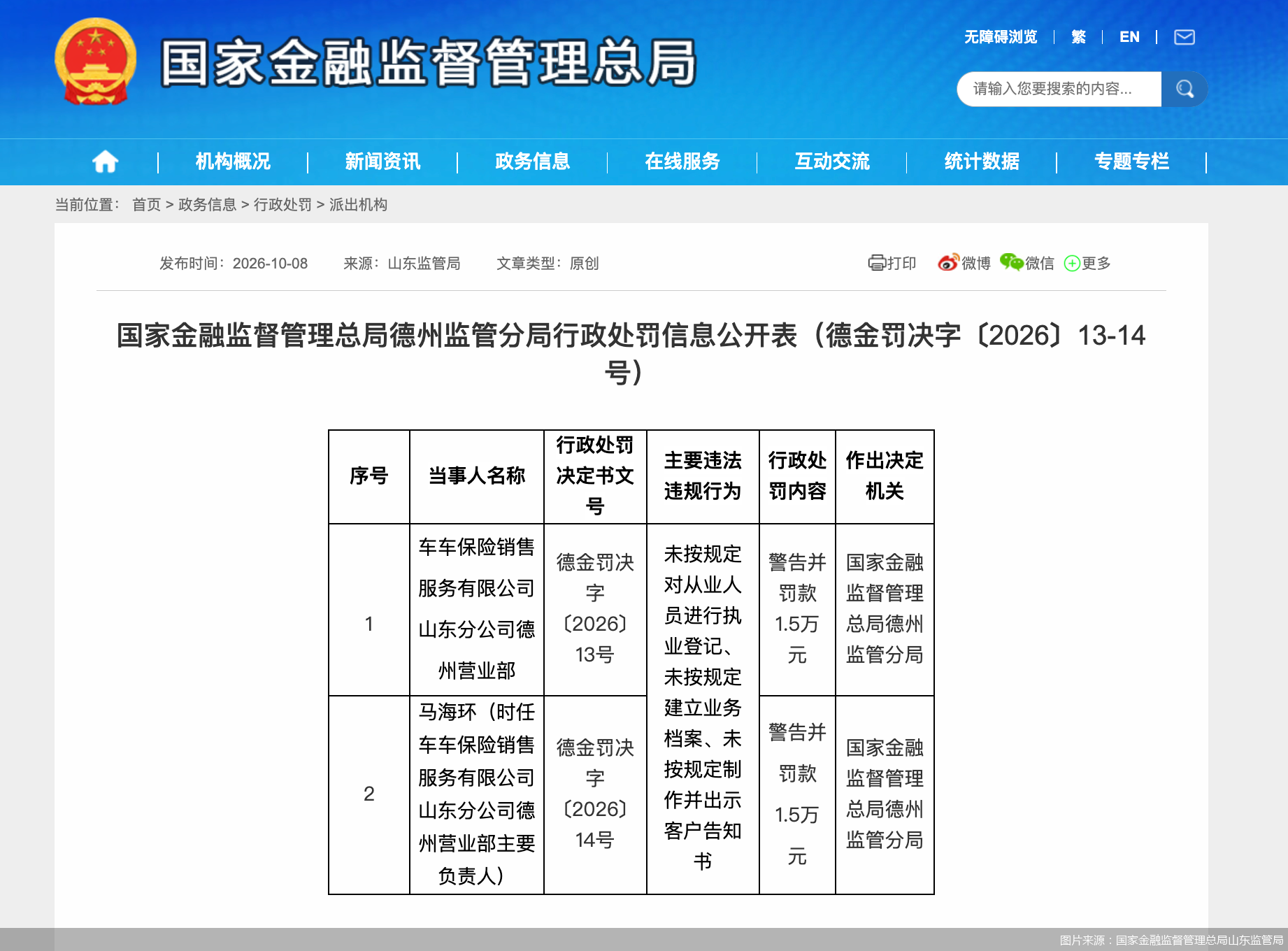Click cell 车车保险销售服务有限公司山东分公司德州营业部
This screenshot has height=951, width=1288.
(476, 609)
